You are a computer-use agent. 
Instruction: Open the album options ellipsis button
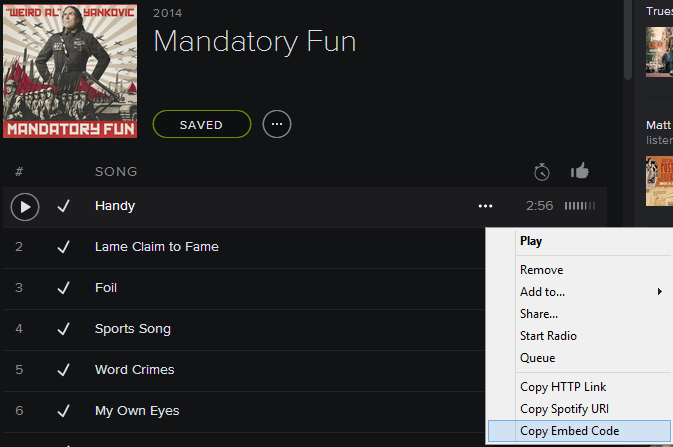[277, 124]
